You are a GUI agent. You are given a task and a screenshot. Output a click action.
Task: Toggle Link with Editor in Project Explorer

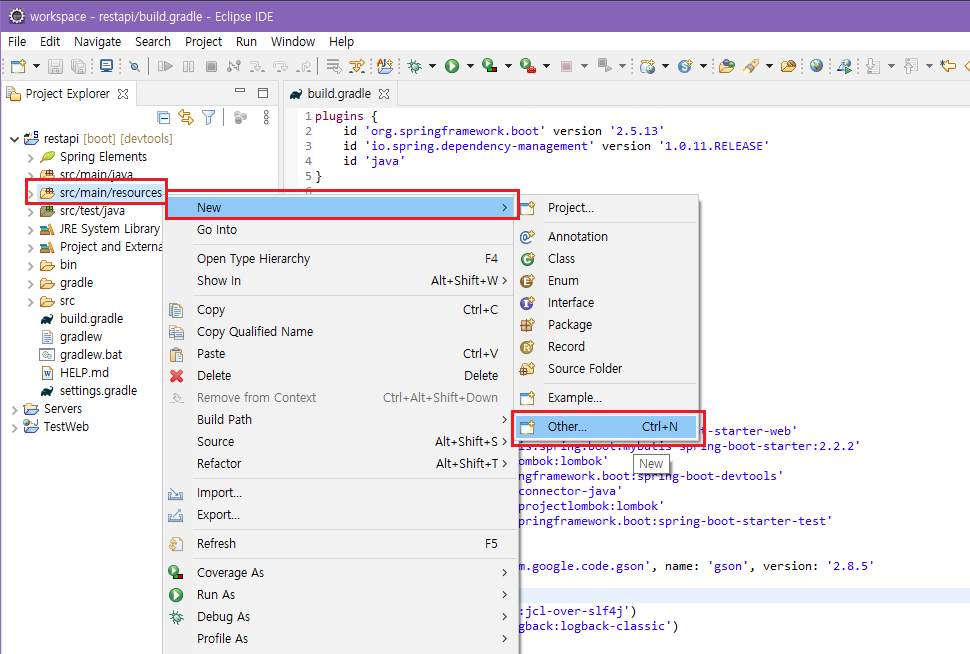point(186,117)
